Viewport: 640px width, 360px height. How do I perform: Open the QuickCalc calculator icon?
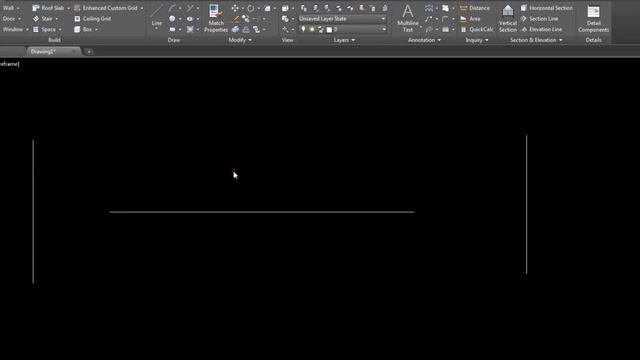[463, 29]
